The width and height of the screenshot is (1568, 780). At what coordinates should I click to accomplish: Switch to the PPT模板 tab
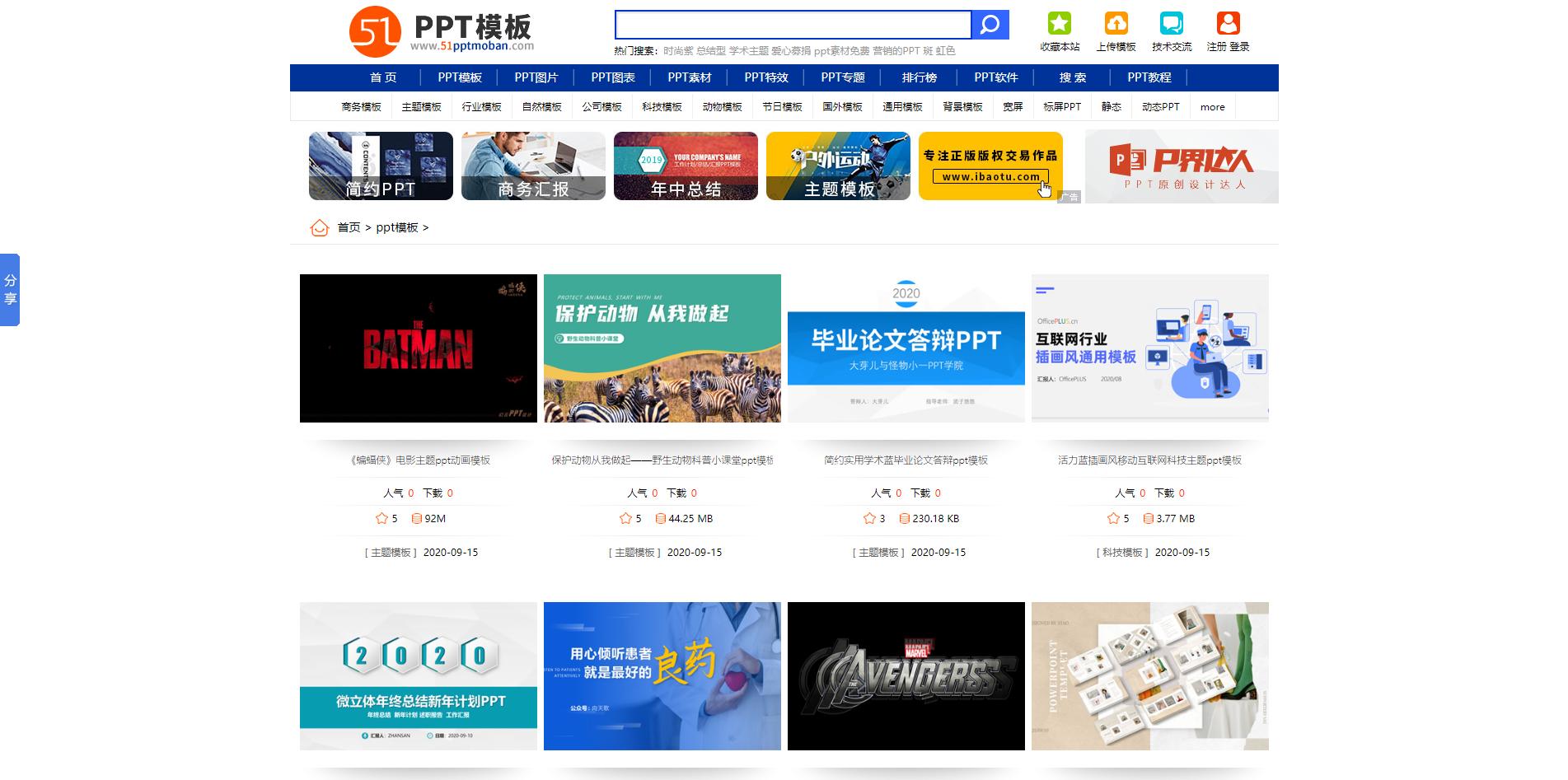coord(460,77)
